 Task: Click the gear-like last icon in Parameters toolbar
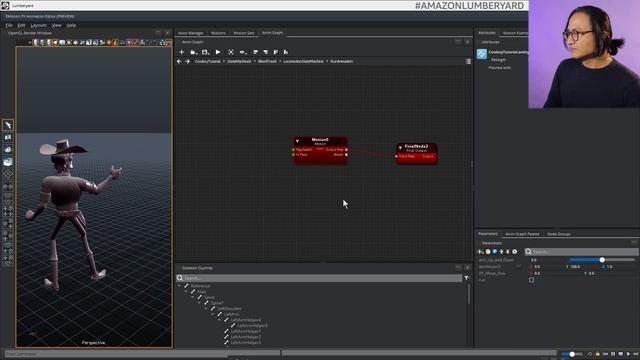(x=515, y=251)
